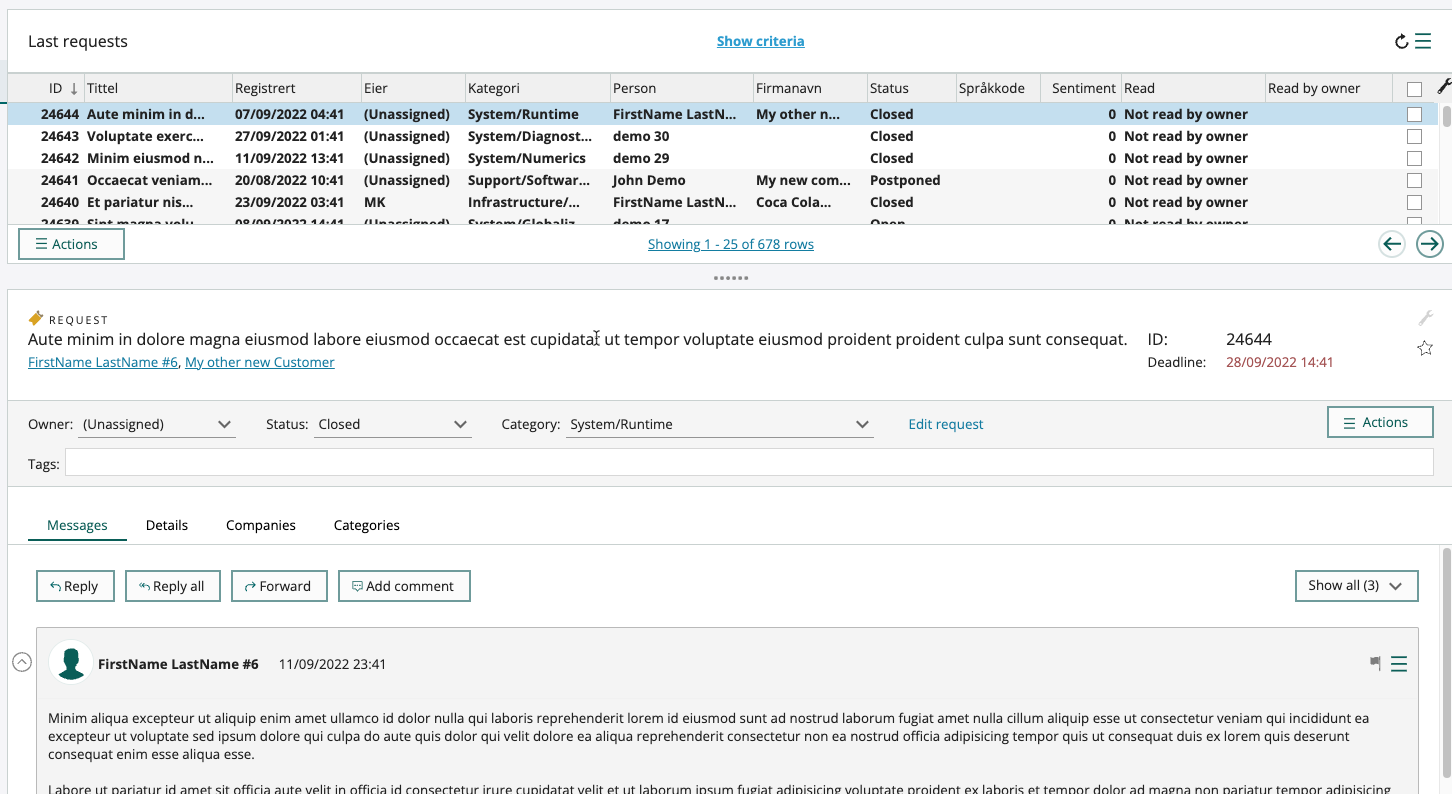The height and width of the screenshot is (794, 1452).
Task: Open the message options hamburger menu
Action: 1399,664
